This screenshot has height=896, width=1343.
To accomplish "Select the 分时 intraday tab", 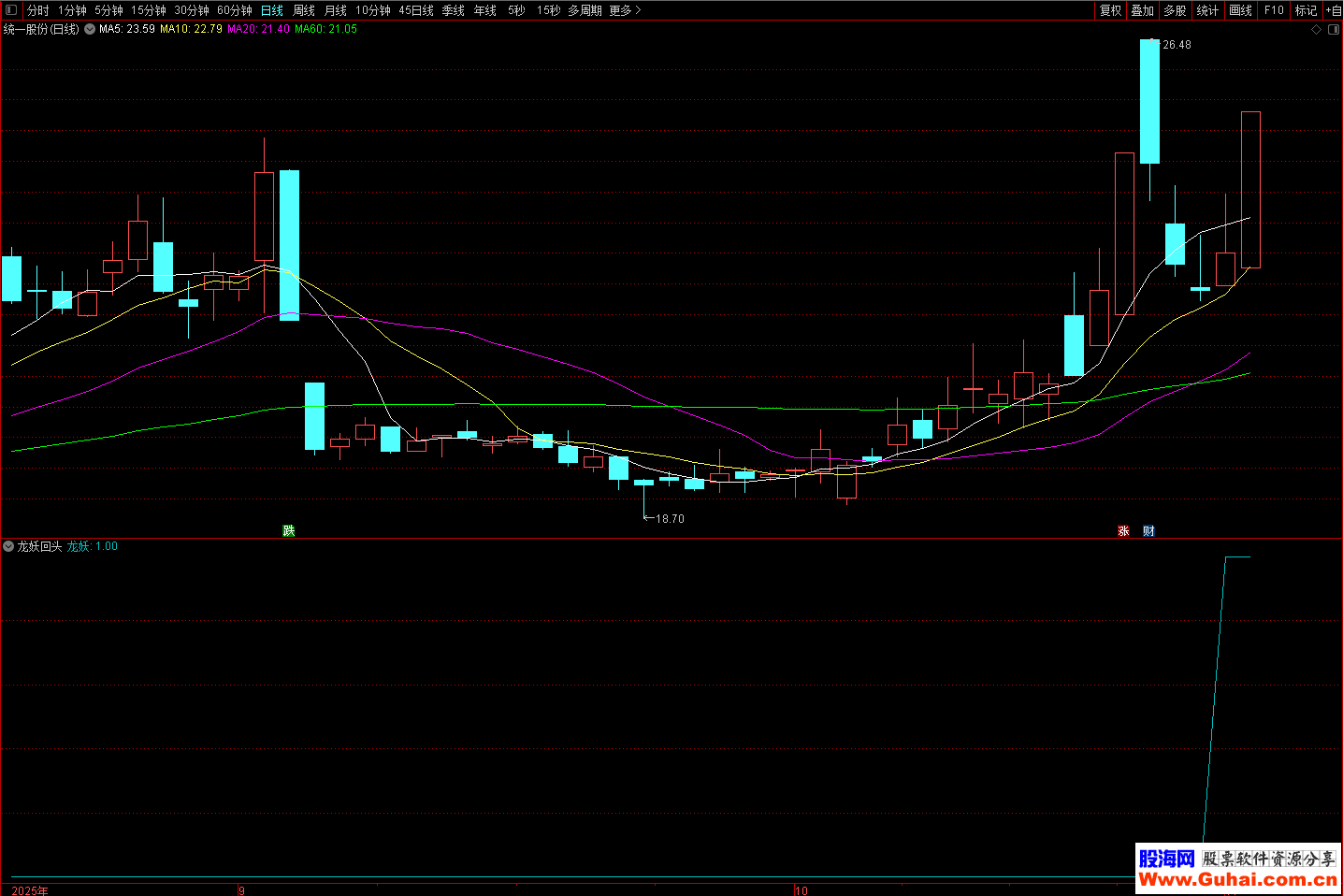I will (37, 10).
